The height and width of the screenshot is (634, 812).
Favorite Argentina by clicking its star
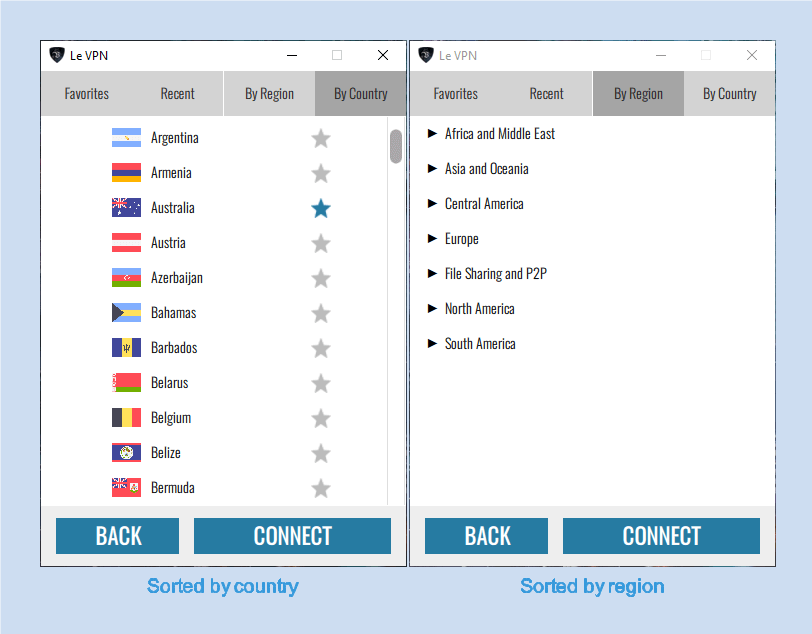(320, 138)
